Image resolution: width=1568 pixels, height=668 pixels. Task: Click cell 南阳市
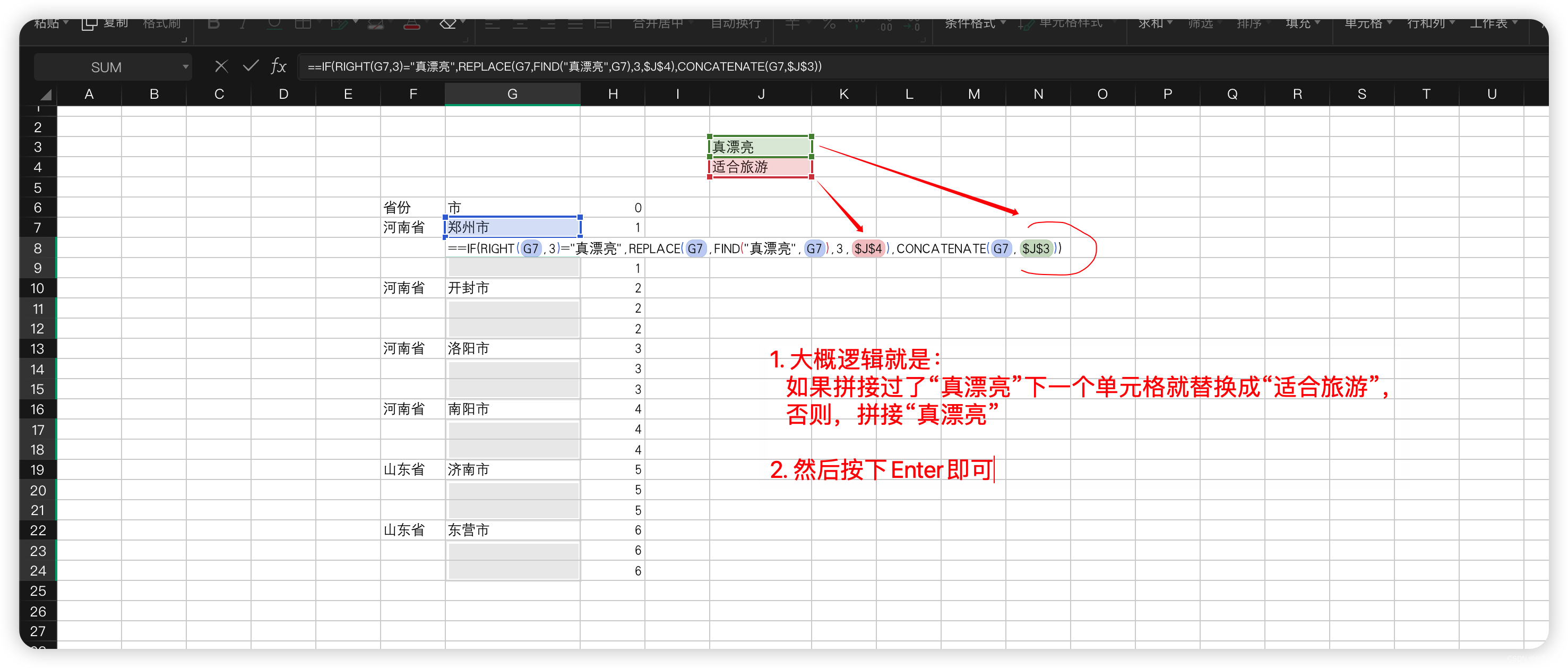512,409
